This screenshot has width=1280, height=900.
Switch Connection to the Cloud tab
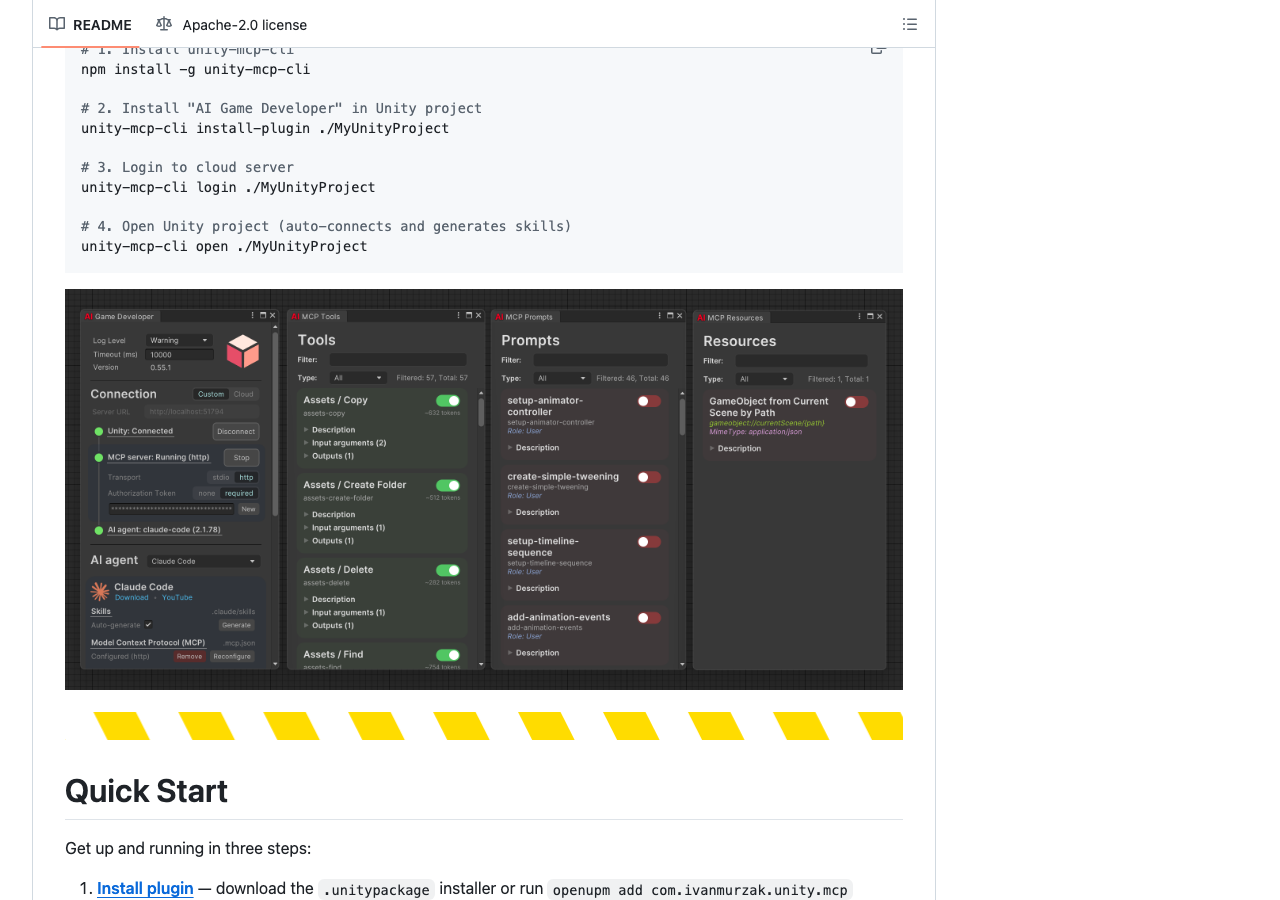[243, 394]
